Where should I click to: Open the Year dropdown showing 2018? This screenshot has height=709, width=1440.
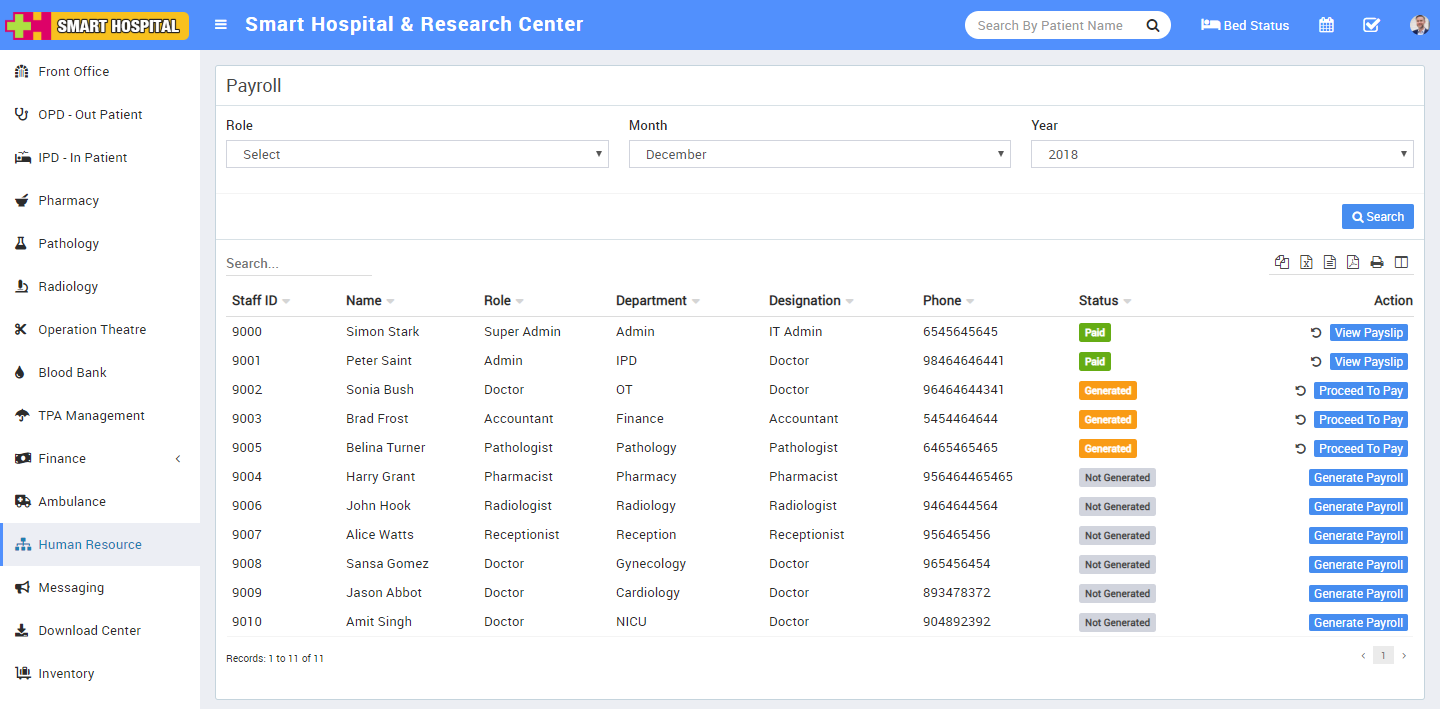(1221, 154)
